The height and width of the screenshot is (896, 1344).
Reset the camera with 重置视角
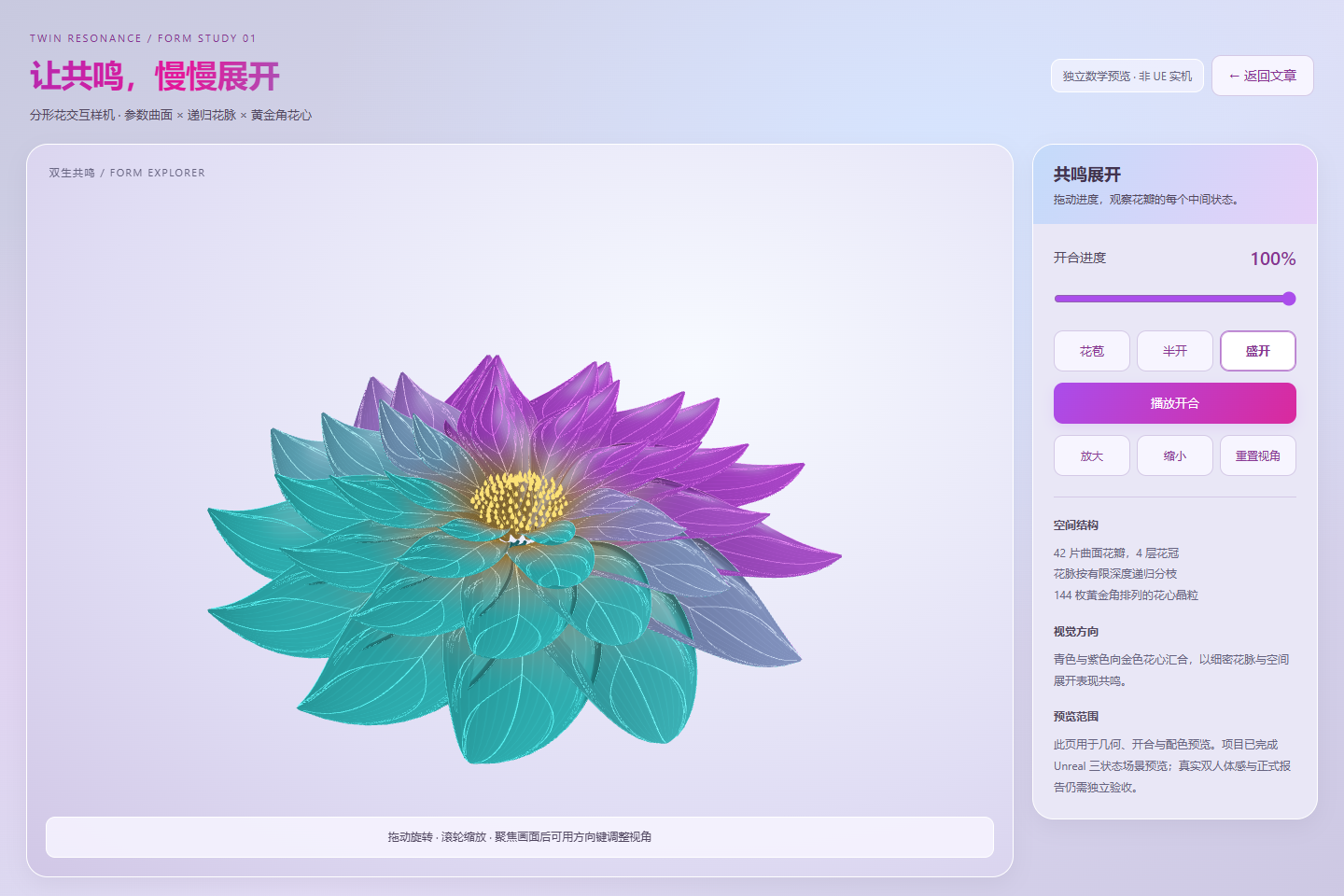point(1258,455)
